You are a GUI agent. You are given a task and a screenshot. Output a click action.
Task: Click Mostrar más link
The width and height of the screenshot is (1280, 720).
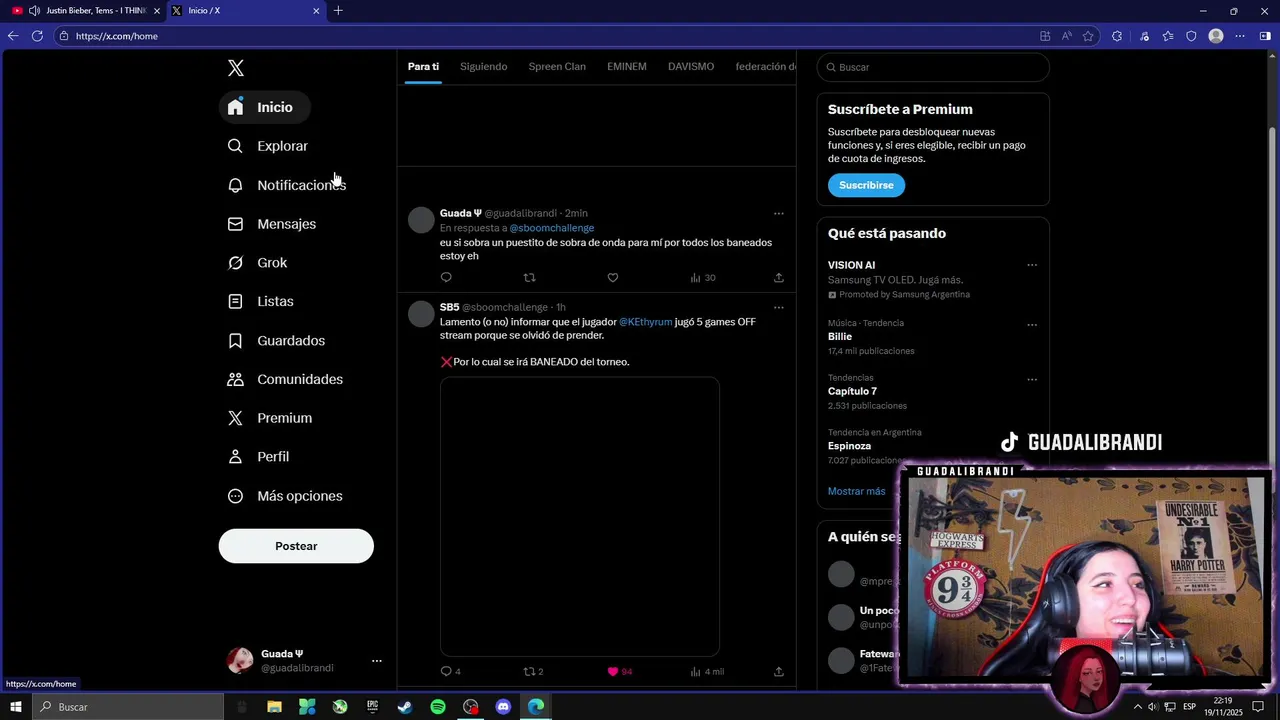[857, 491]
